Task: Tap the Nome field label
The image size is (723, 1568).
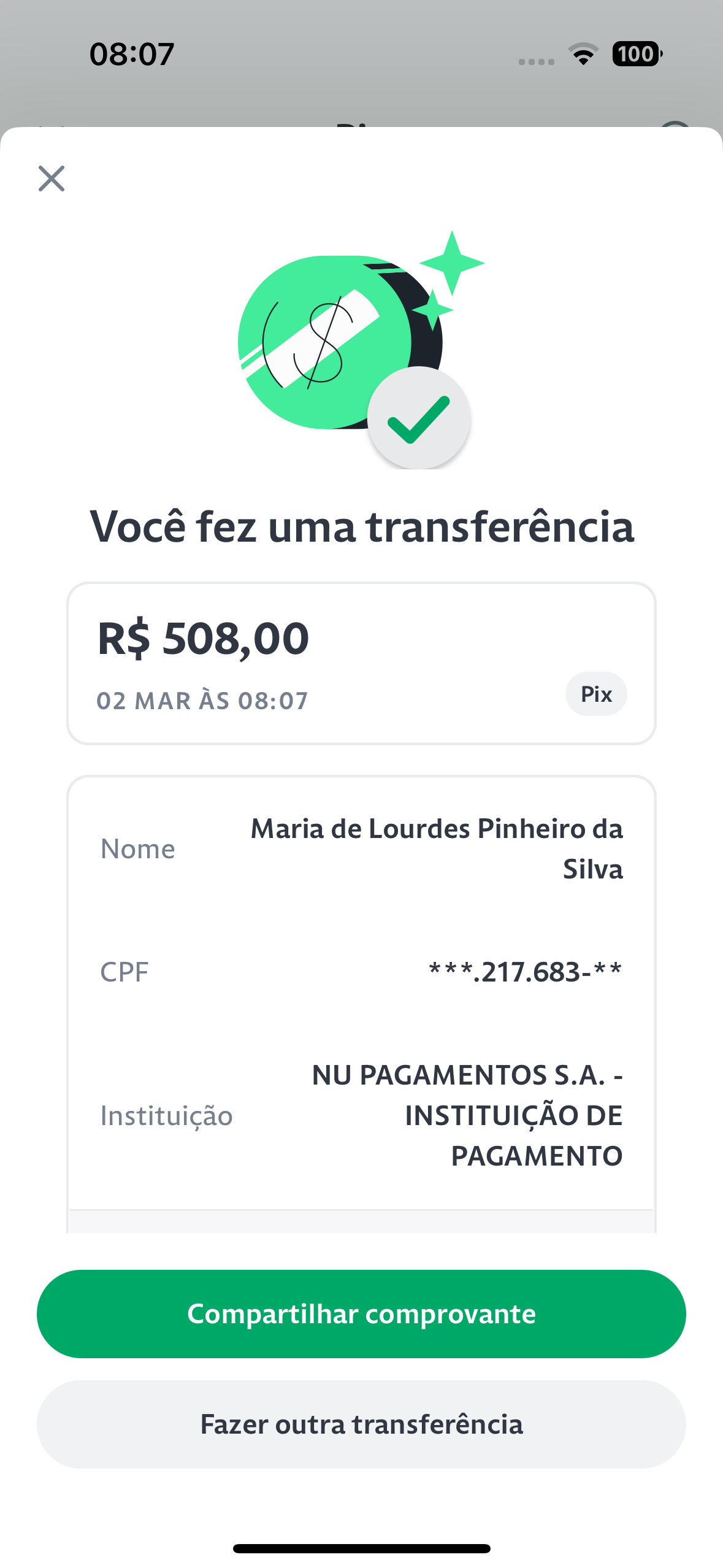Action: (138, 849)
